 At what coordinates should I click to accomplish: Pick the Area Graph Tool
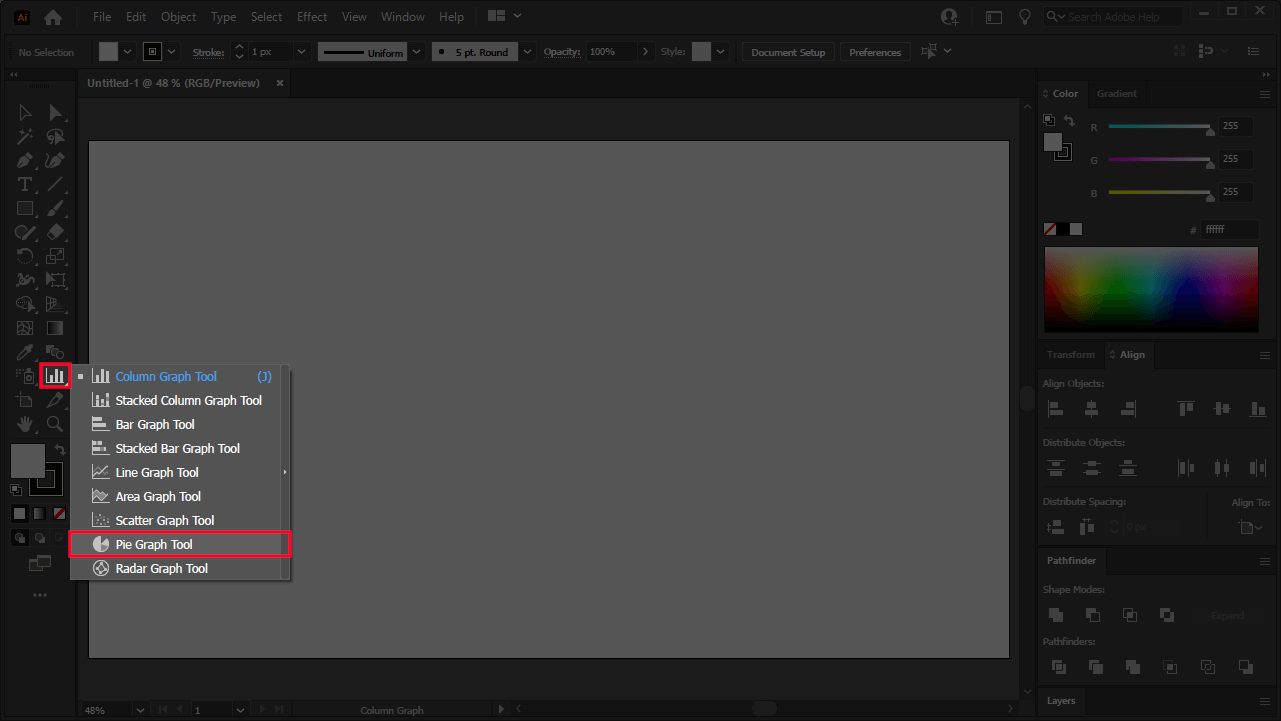(180, 496)
